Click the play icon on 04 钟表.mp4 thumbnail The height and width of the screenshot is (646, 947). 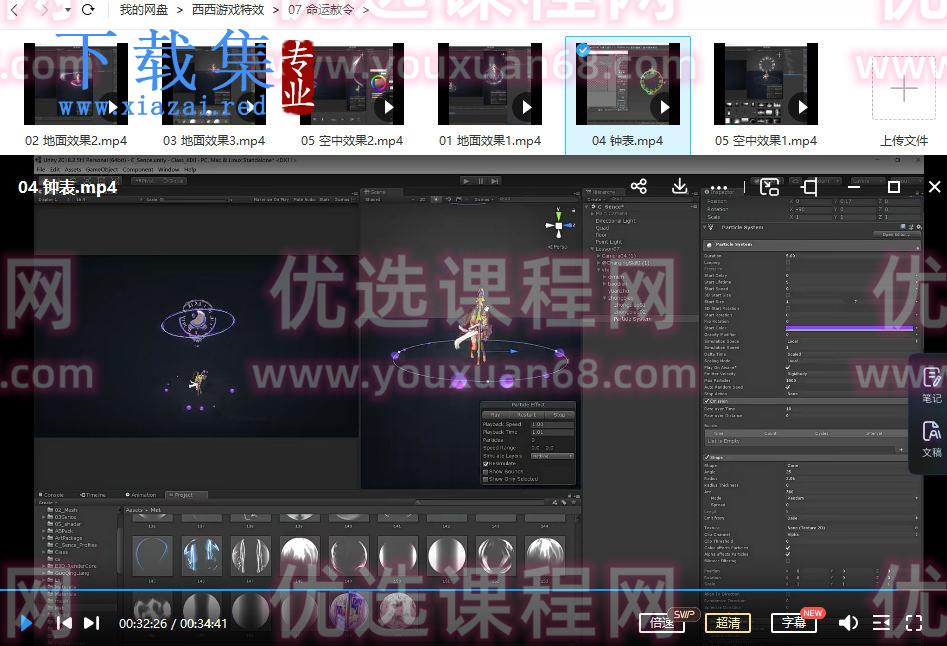(x=664, y=107)
